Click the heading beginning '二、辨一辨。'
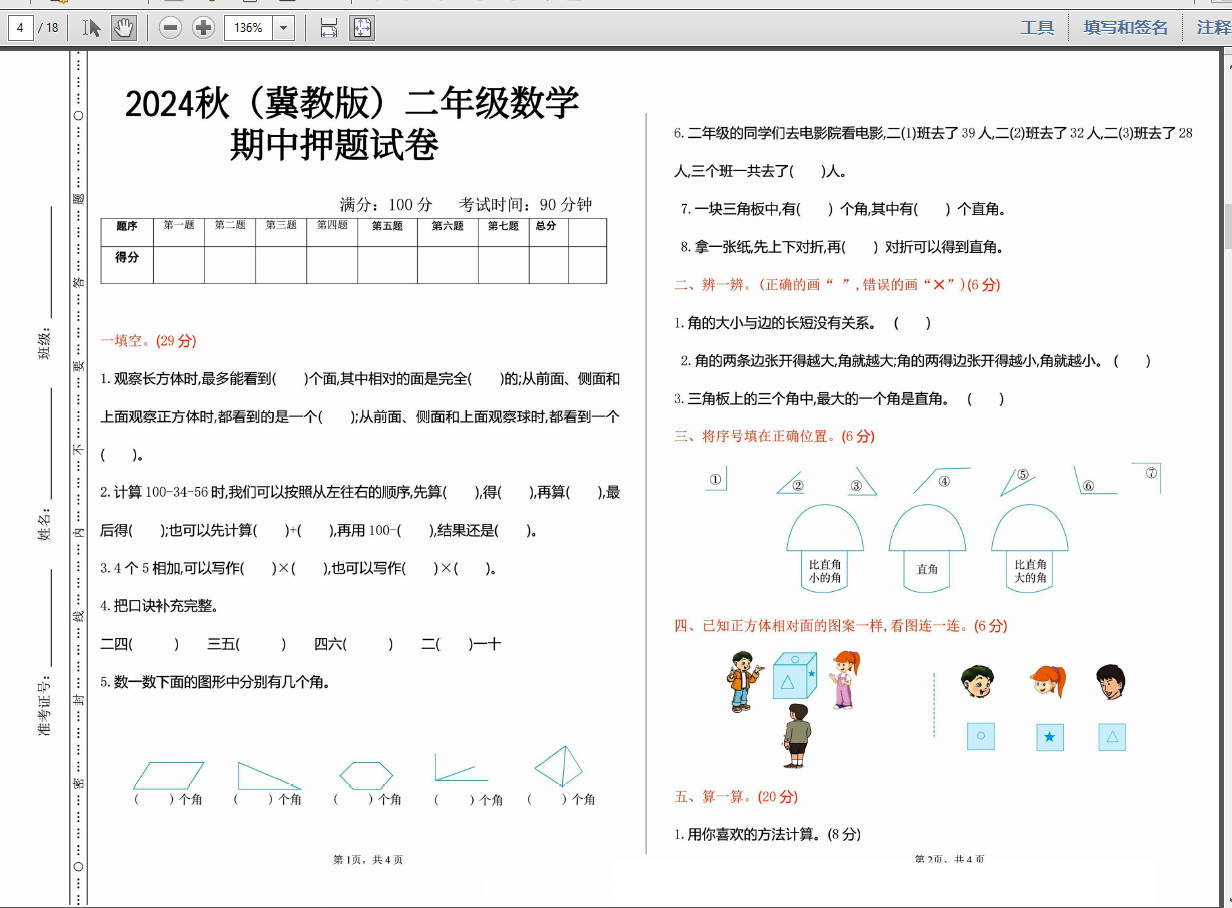Viewport: 1232px width, 908px height. 837,285
